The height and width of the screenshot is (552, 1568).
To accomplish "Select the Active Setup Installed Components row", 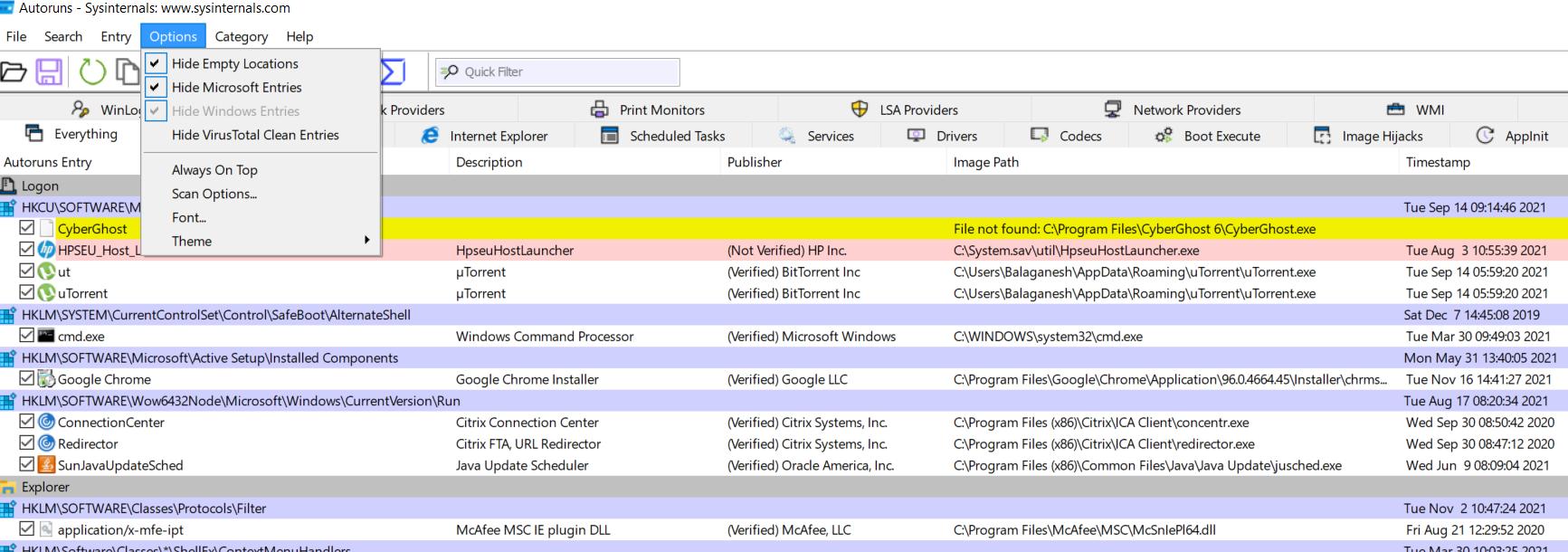I will pos(784,357).
